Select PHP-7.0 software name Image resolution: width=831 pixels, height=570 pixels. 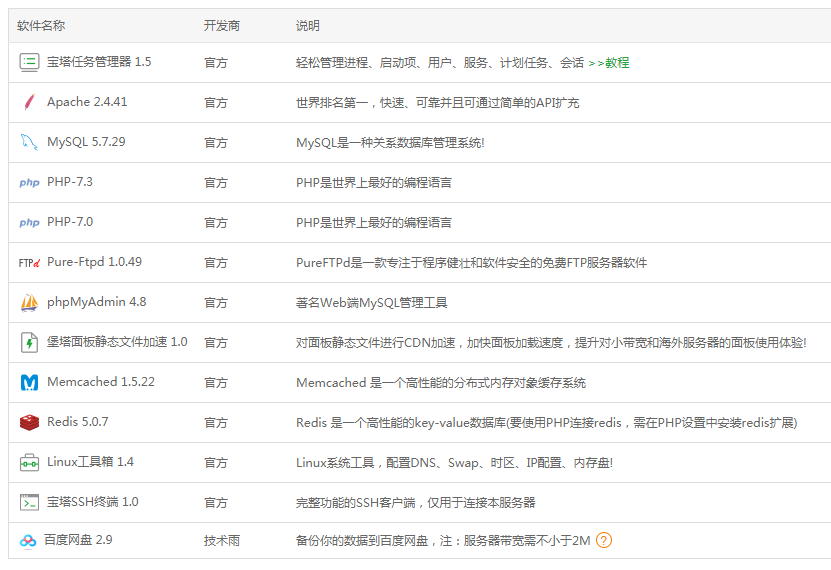tap(69, 222)
